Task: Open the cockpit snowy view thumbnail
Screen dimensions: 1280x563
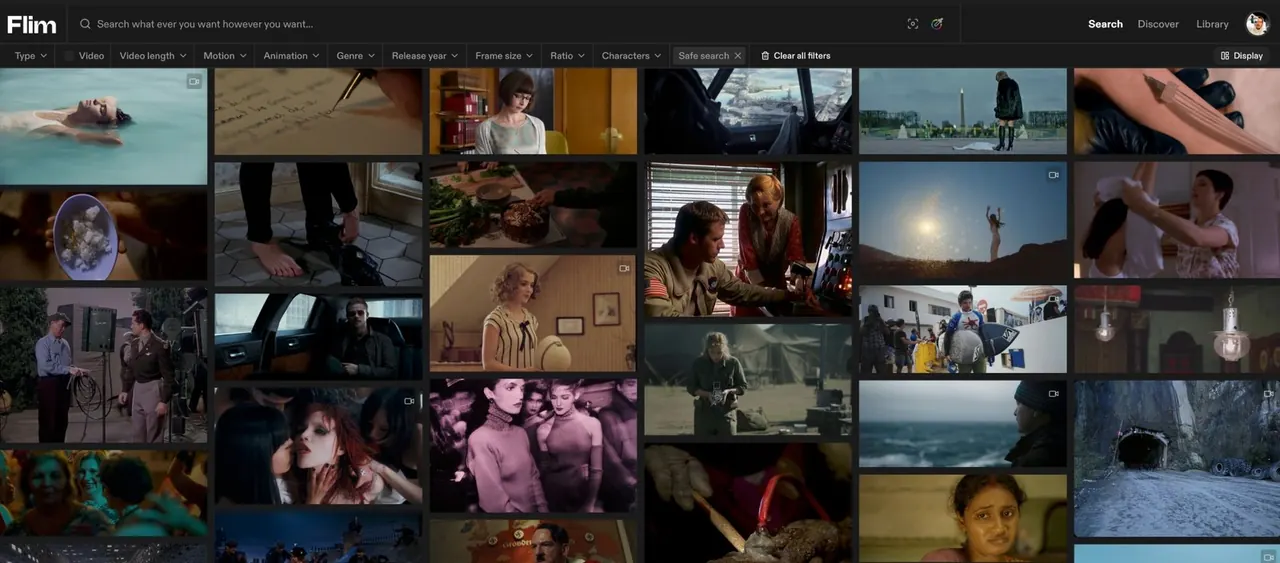Action: [748, 112]
